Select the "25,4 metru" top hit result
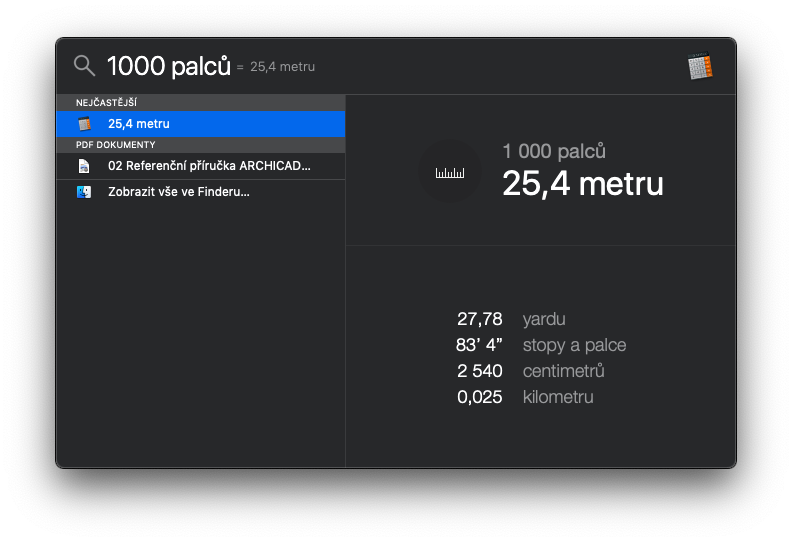This screenshot has width=792, height=542. coord(200,124)
